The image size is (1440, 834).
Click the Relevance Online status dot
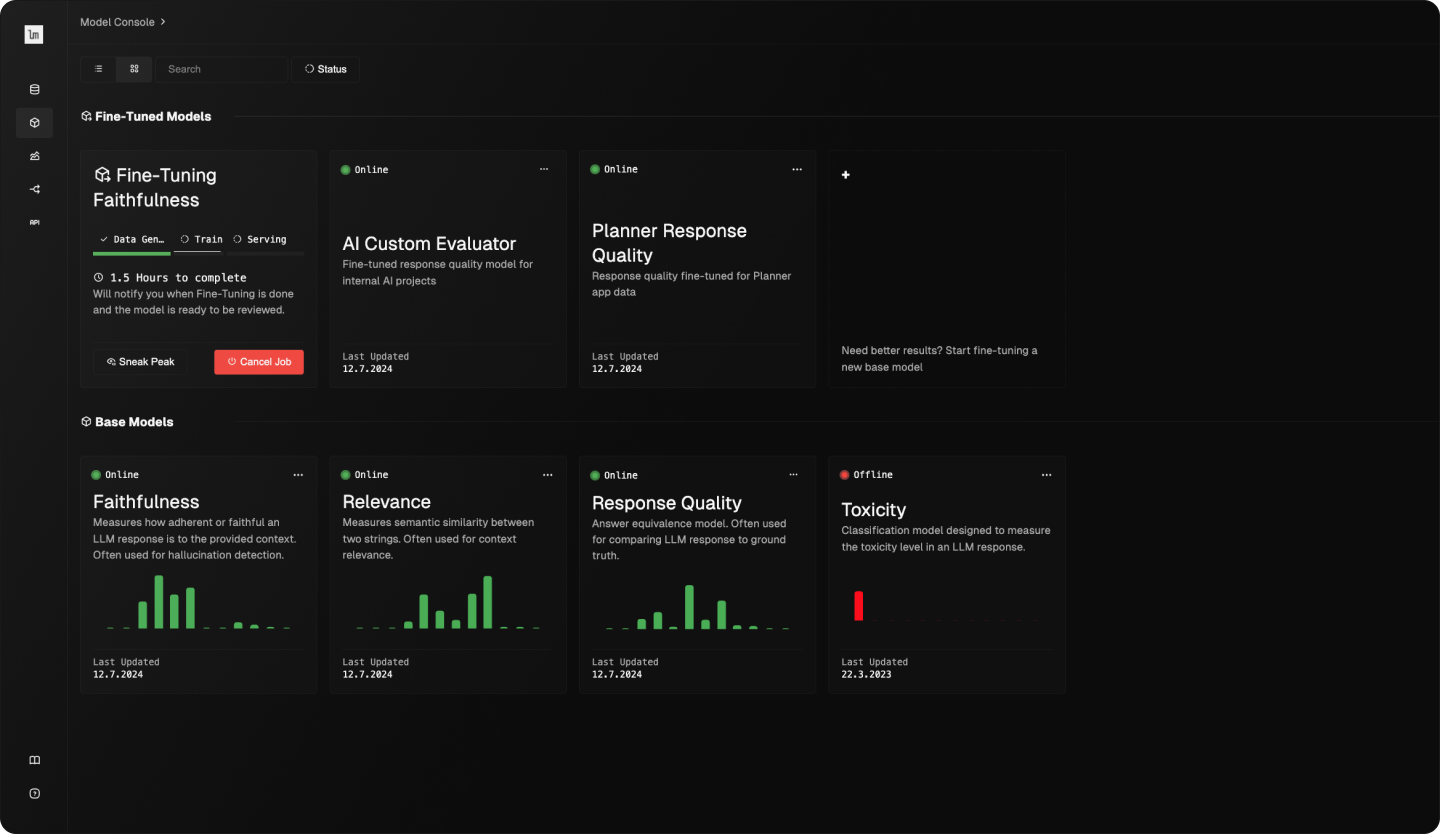pos(346,475)
